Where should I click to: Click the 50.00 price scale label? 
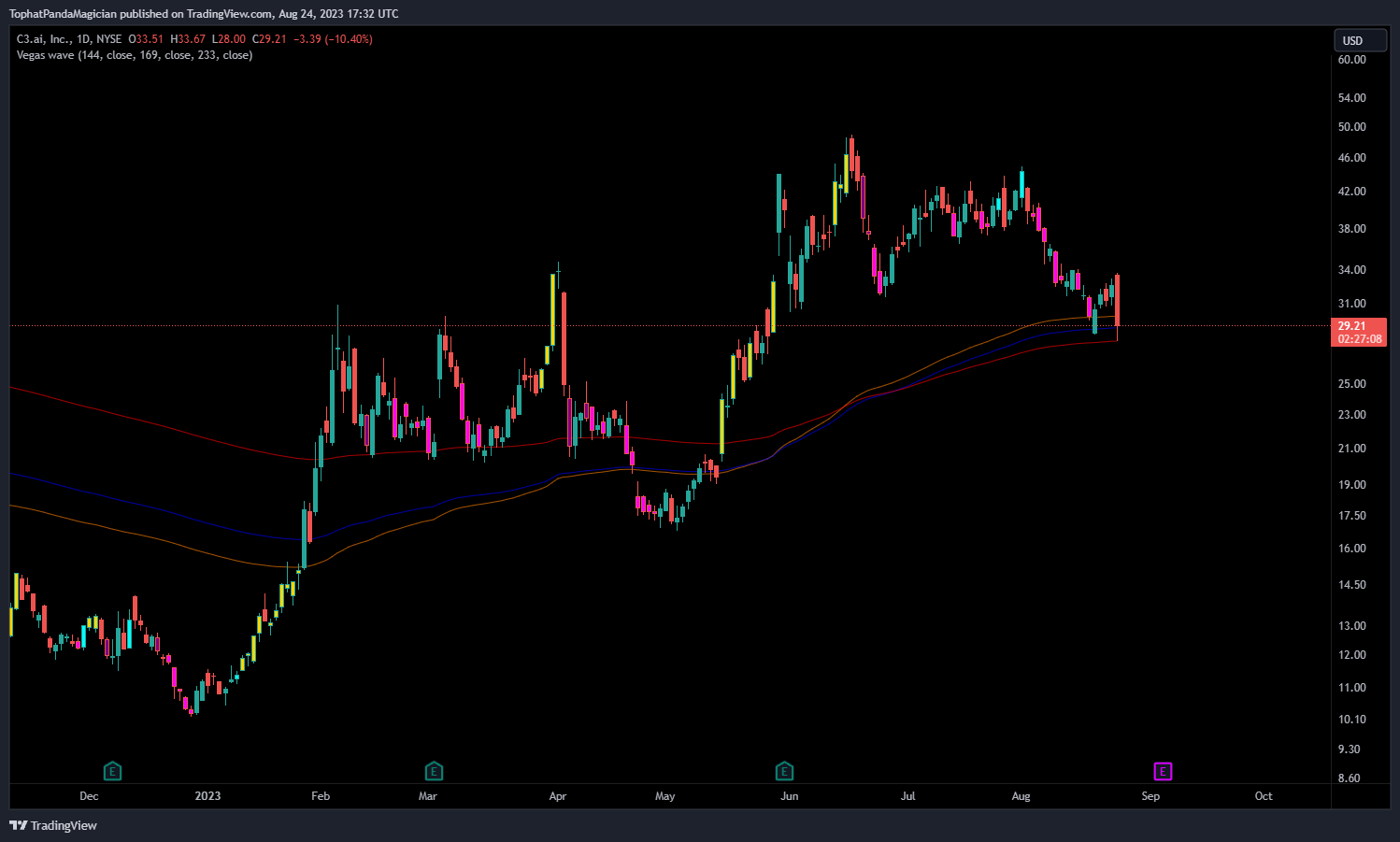click(1351, 127)
